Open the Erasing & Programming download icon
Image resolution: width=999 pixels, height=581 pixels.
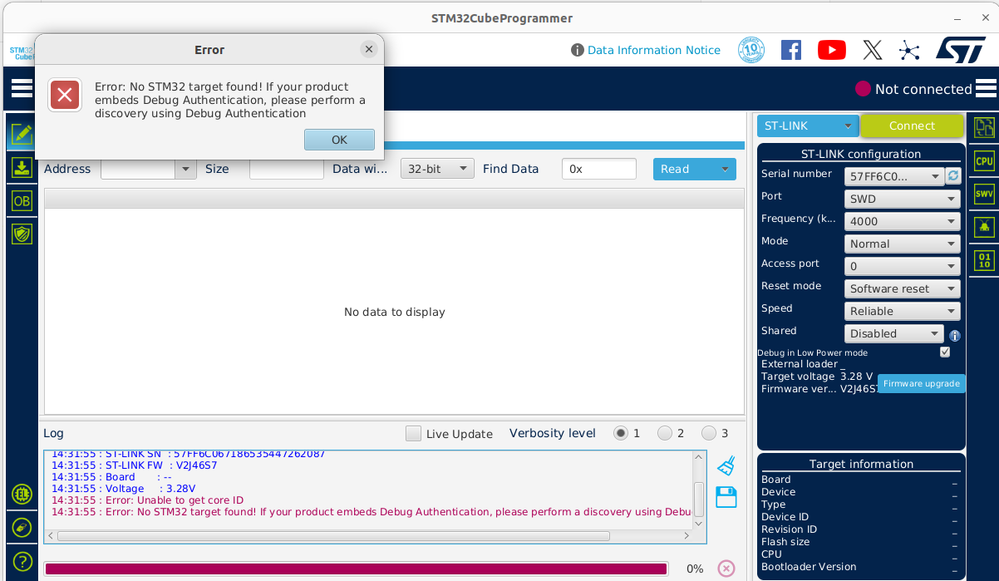click(22, 168)
